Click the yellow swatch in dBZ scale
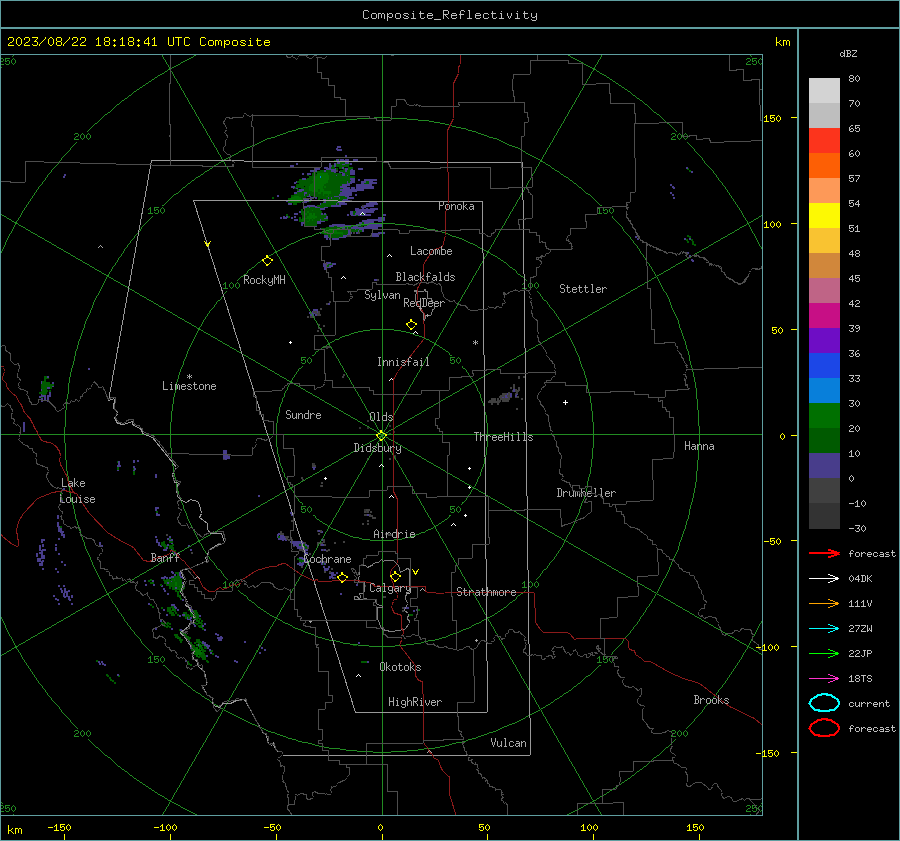 824,216
